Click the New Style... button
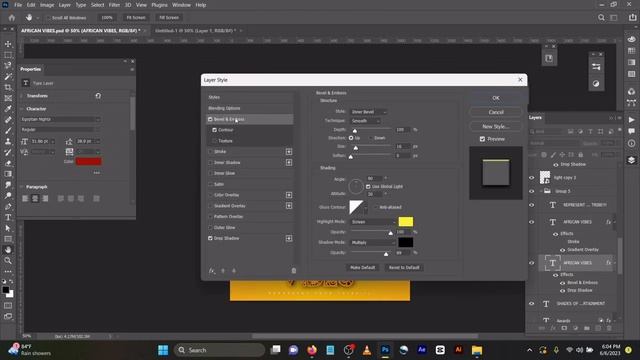The width and height of the screenshot is (640, 360). point(496,127)
